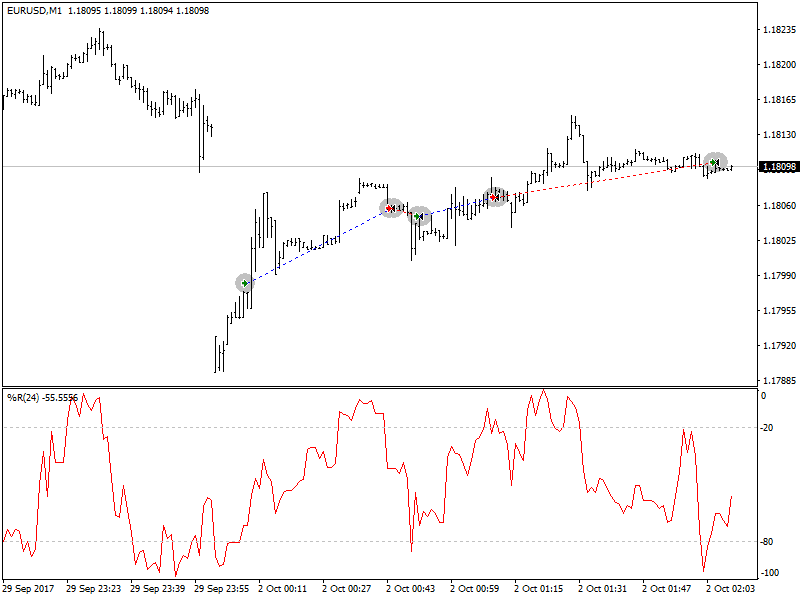Select the red marker starting the red dashed line
Viewport: 800px width, 600px height.
(494, 197)
